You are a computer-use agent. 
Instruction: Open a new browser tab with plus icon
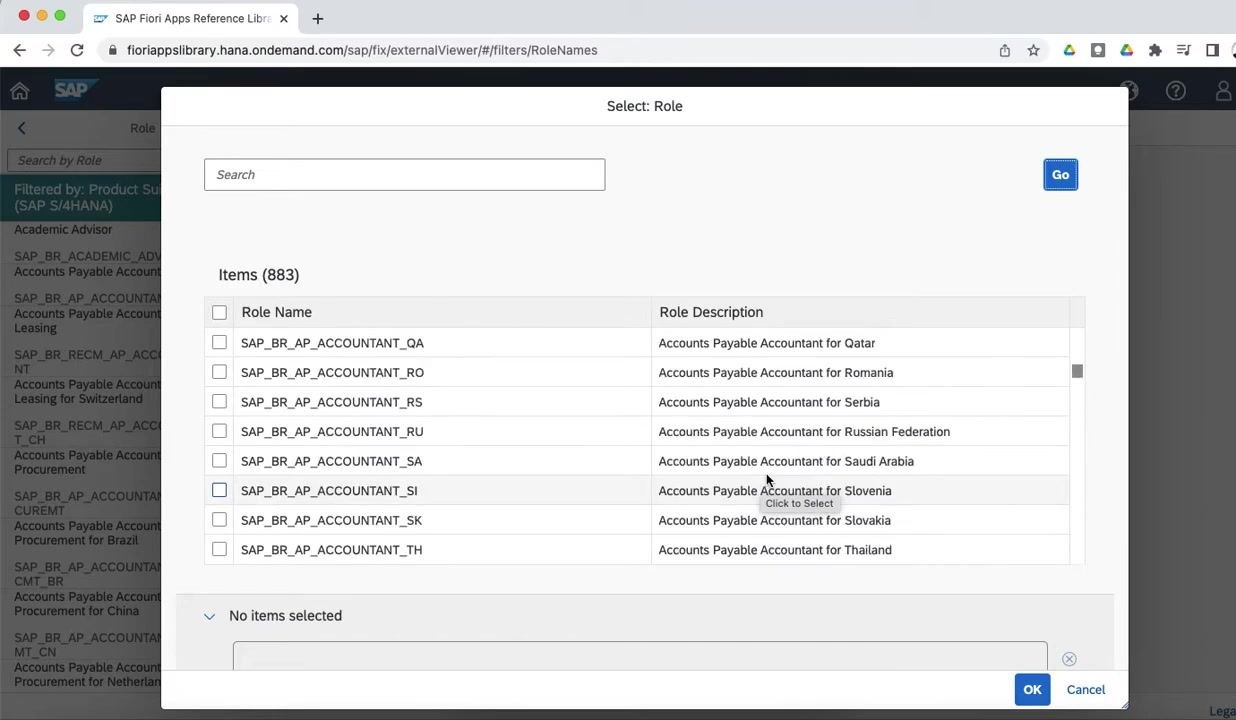click(317, 18)
